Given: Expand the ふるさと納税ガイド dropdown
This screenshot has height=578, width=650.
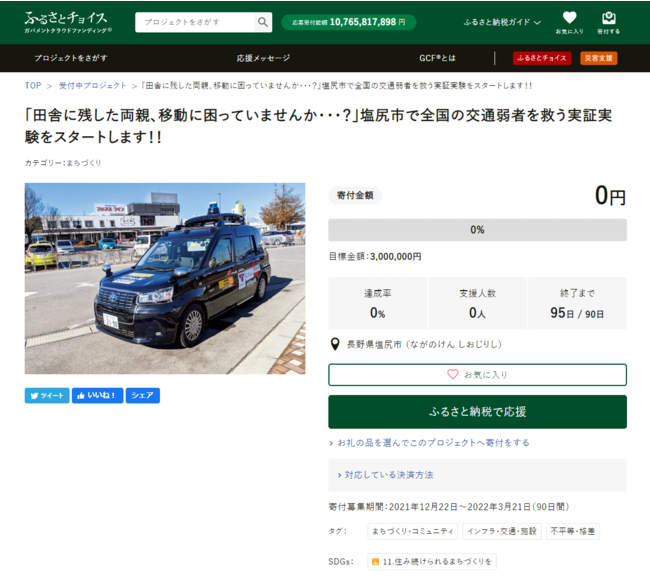Looking at the screenshot, I should [x=502, y=22].
